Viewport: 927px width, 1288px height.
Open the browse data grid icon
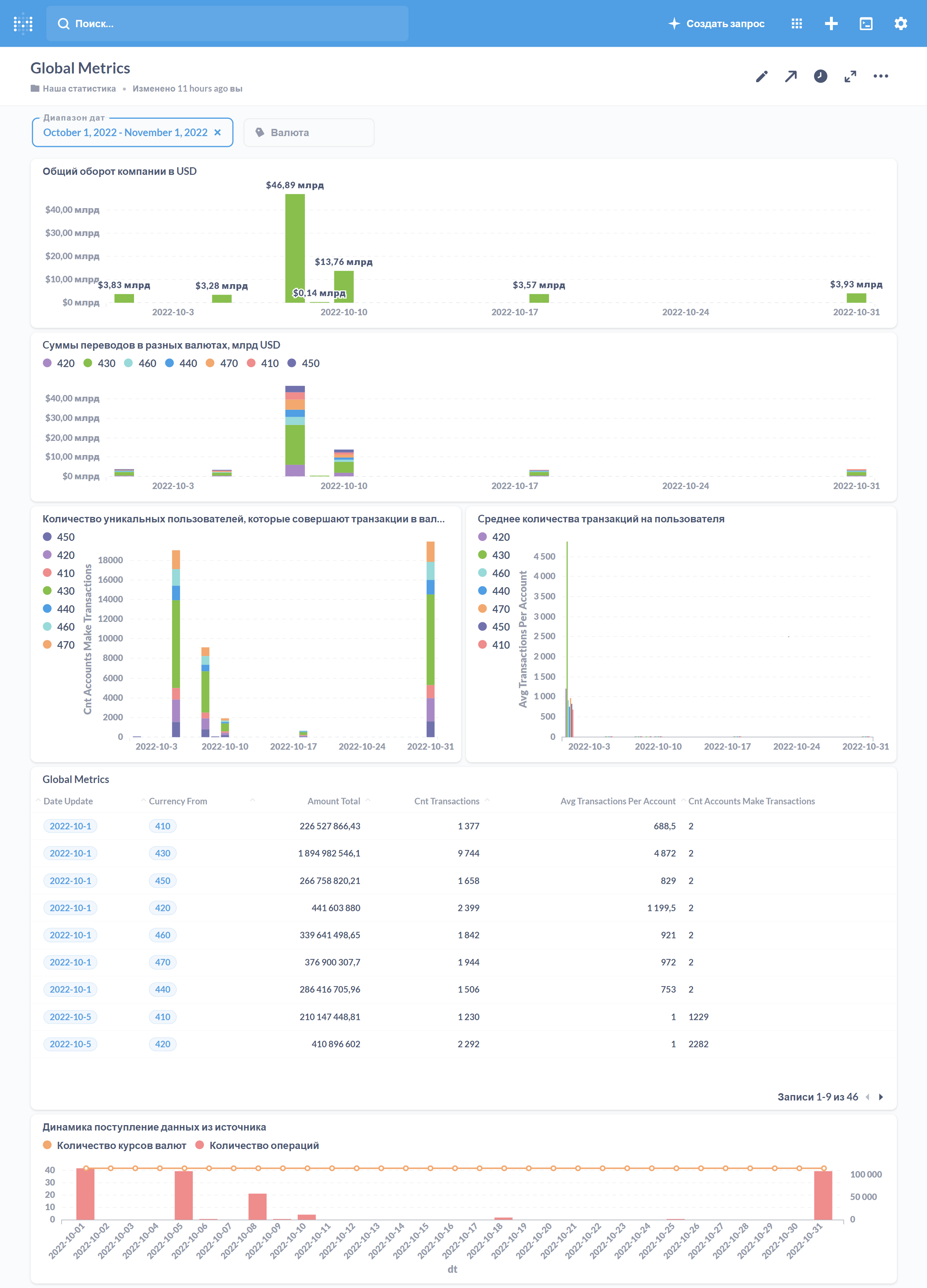796,23
